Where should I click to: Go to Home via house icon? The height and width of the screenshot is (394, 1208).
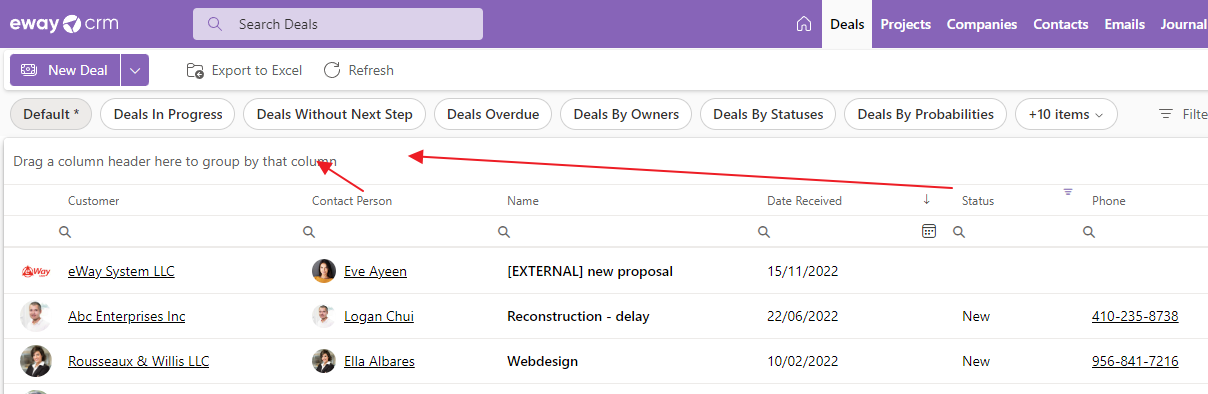[804, 24]
